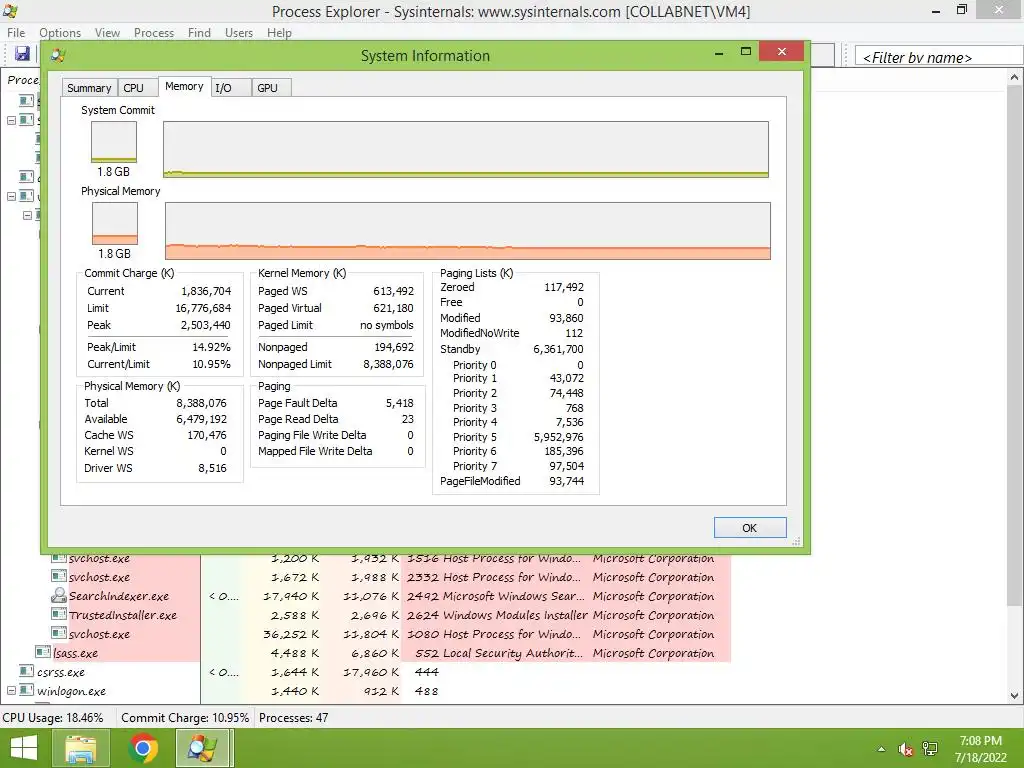Click the System Commit 1.8 GB gauge
Image resolution: width=1024 pixels, height=768 pixels.
tap(114, 142)
